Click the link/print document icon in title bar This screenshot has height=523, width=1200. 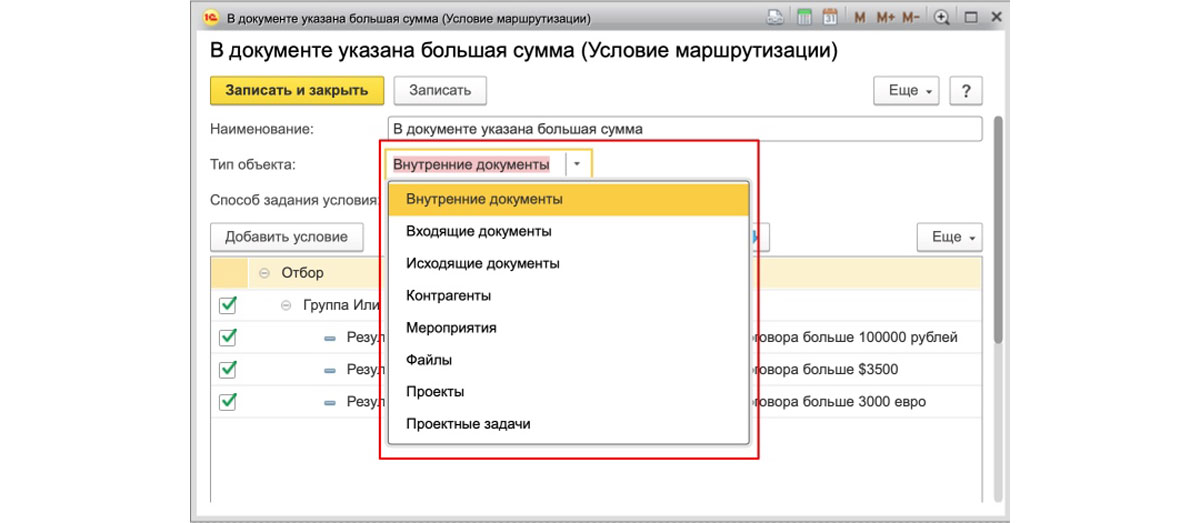click(776, 18)
